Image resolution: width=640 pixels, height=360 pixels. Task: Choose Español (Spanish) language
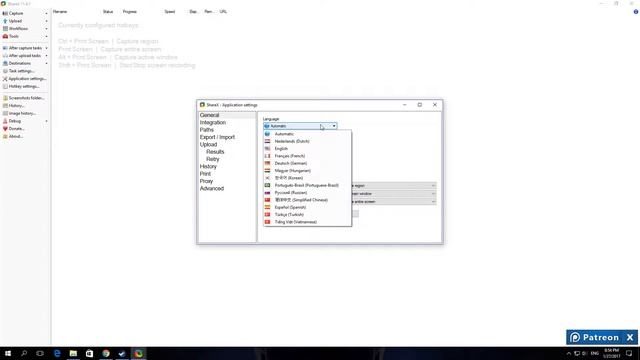point(307,207)
